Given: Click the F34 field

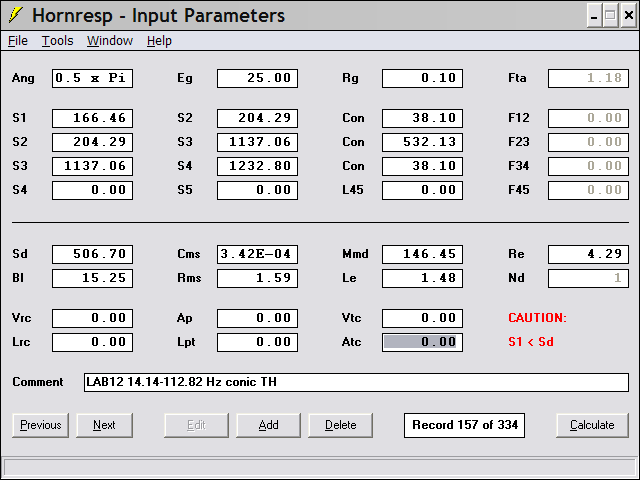Looking at the screenshot, I should pyautogui.click(x=588, y=167).
